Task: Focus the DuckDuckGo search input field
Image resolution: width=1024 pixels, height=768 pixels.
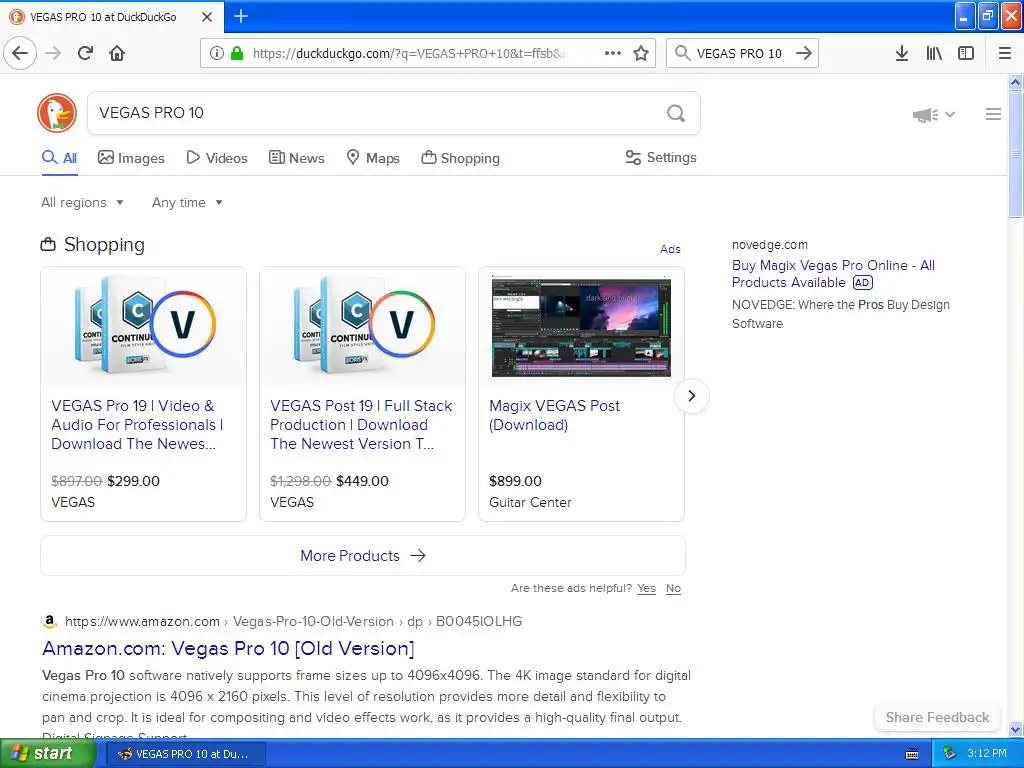Action: [376, 113]
